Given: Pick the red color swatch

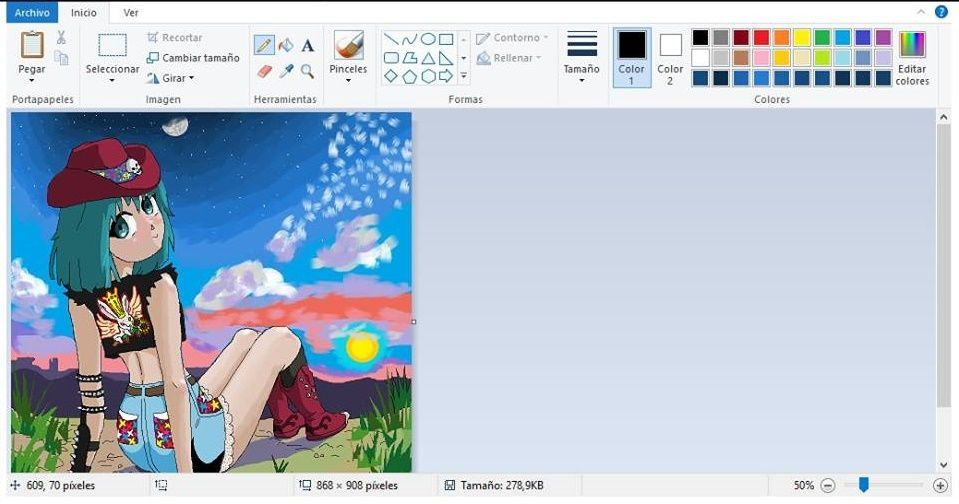Looking at the screenshot, I should point(761,37).
